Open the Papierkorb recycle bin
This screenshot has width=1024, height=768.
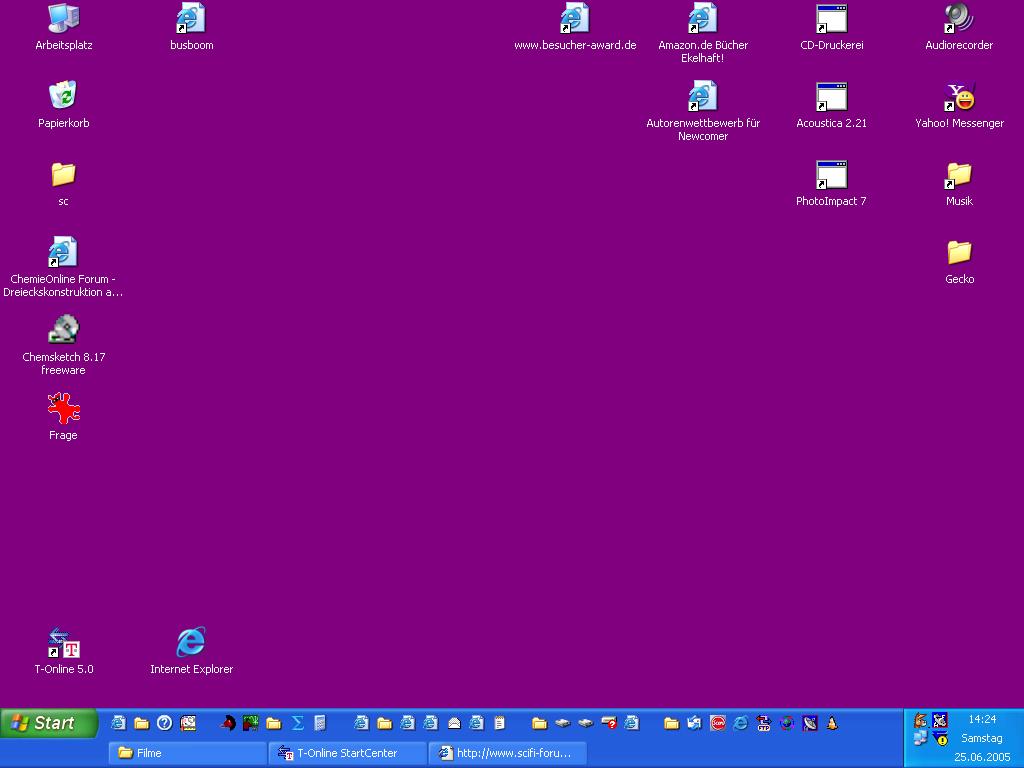(63, 97)
